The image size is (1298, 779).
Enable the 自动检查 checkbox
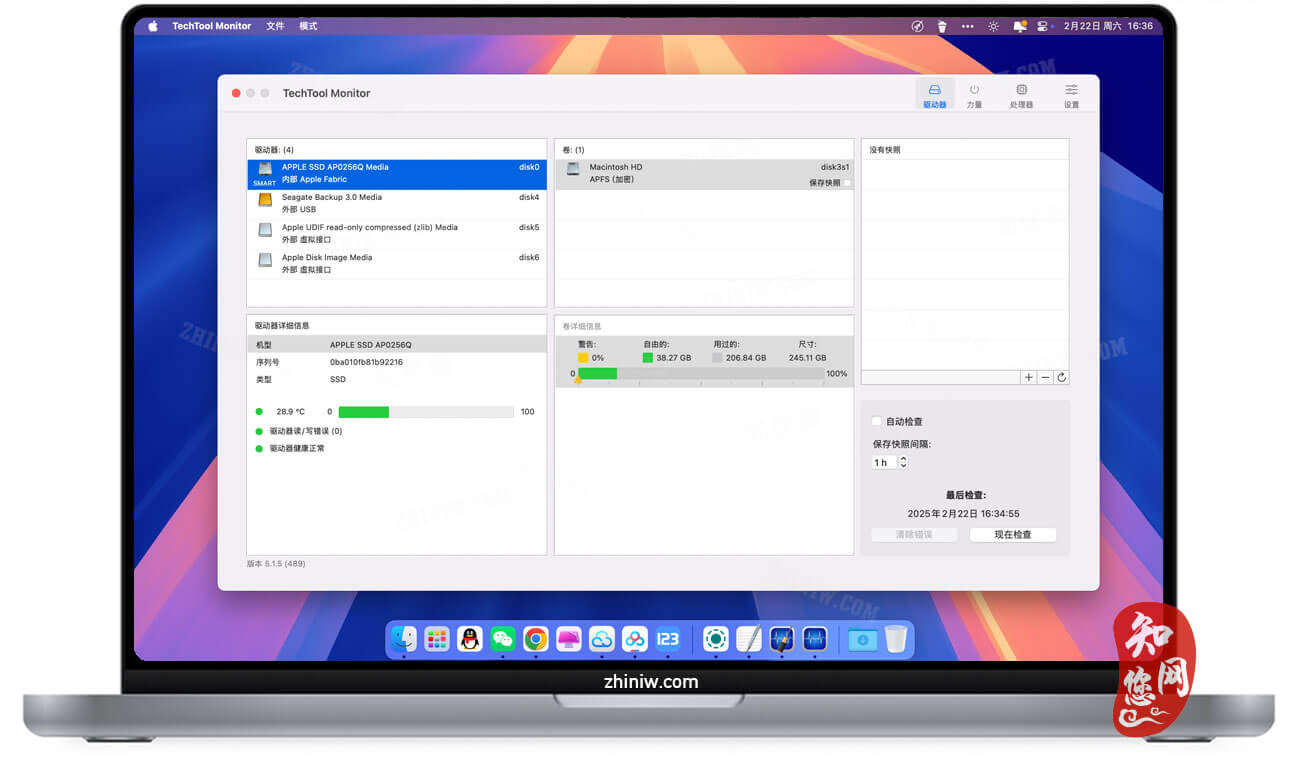coord(876,421)
